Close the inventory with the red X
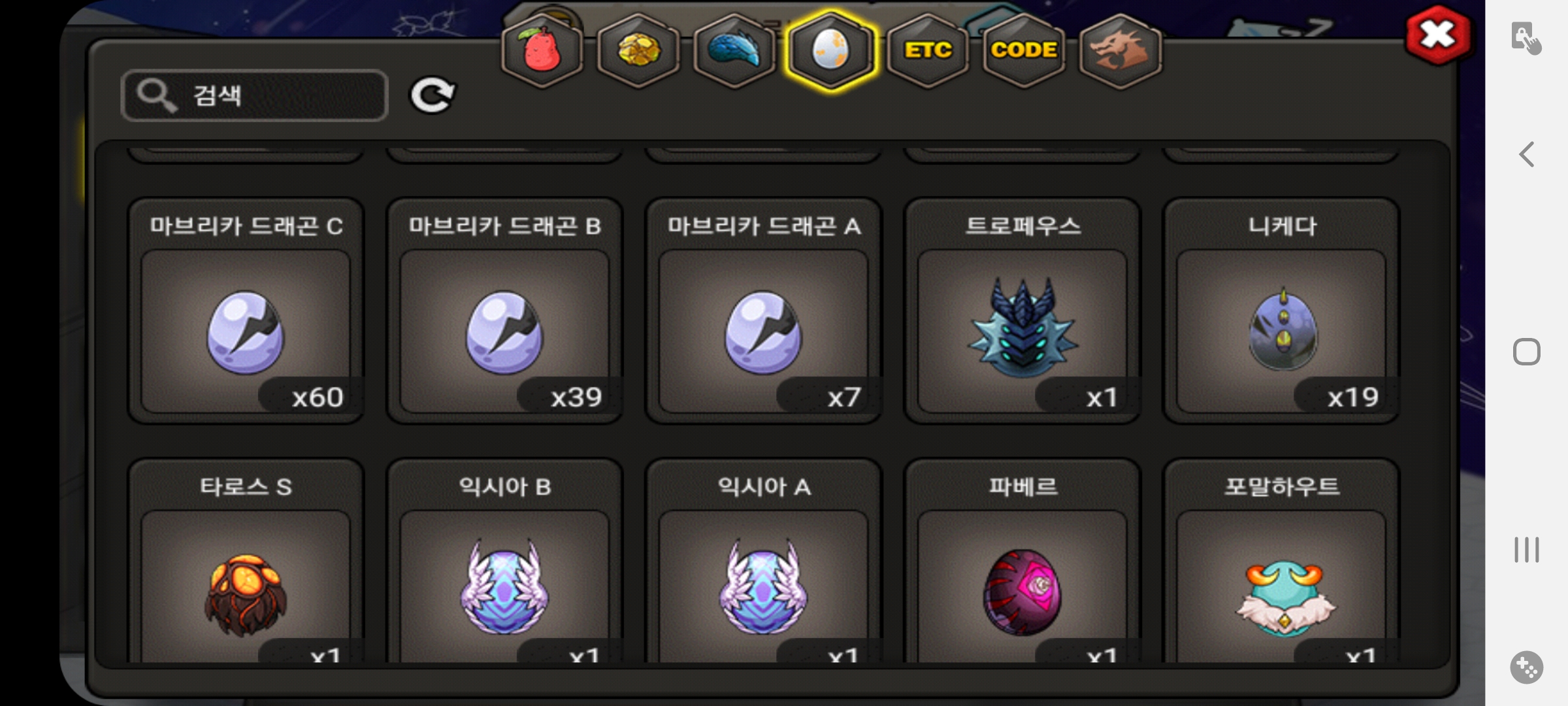1568x706 pixels. 1438,35
